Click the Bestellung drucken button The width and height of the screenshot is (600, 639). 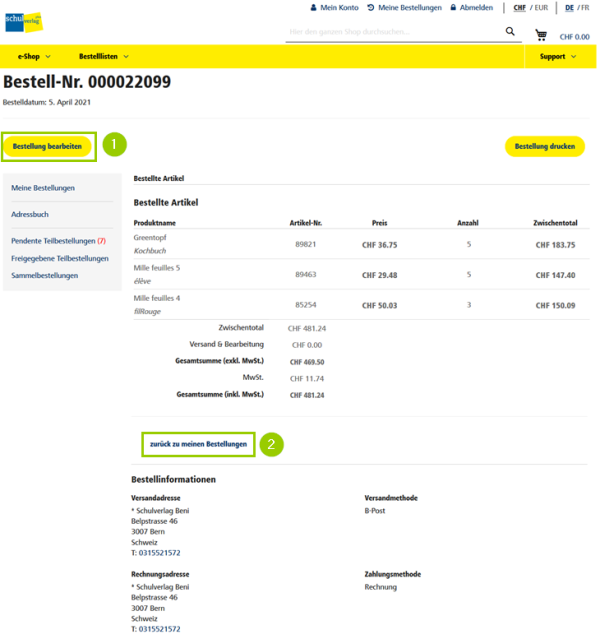click(545, 146)
